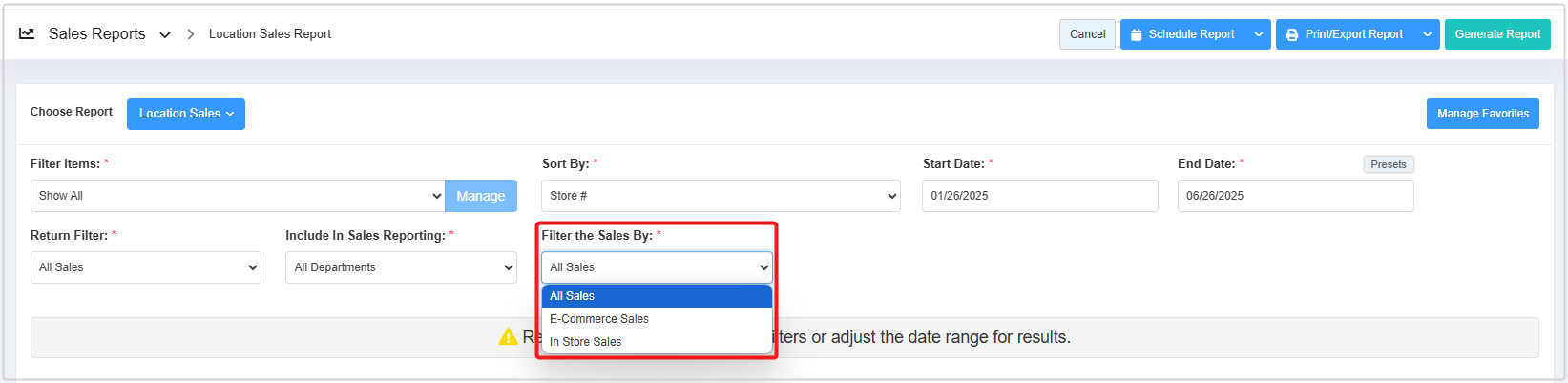
Task: Click the End Date input field
Action: tap(1295, 196)
